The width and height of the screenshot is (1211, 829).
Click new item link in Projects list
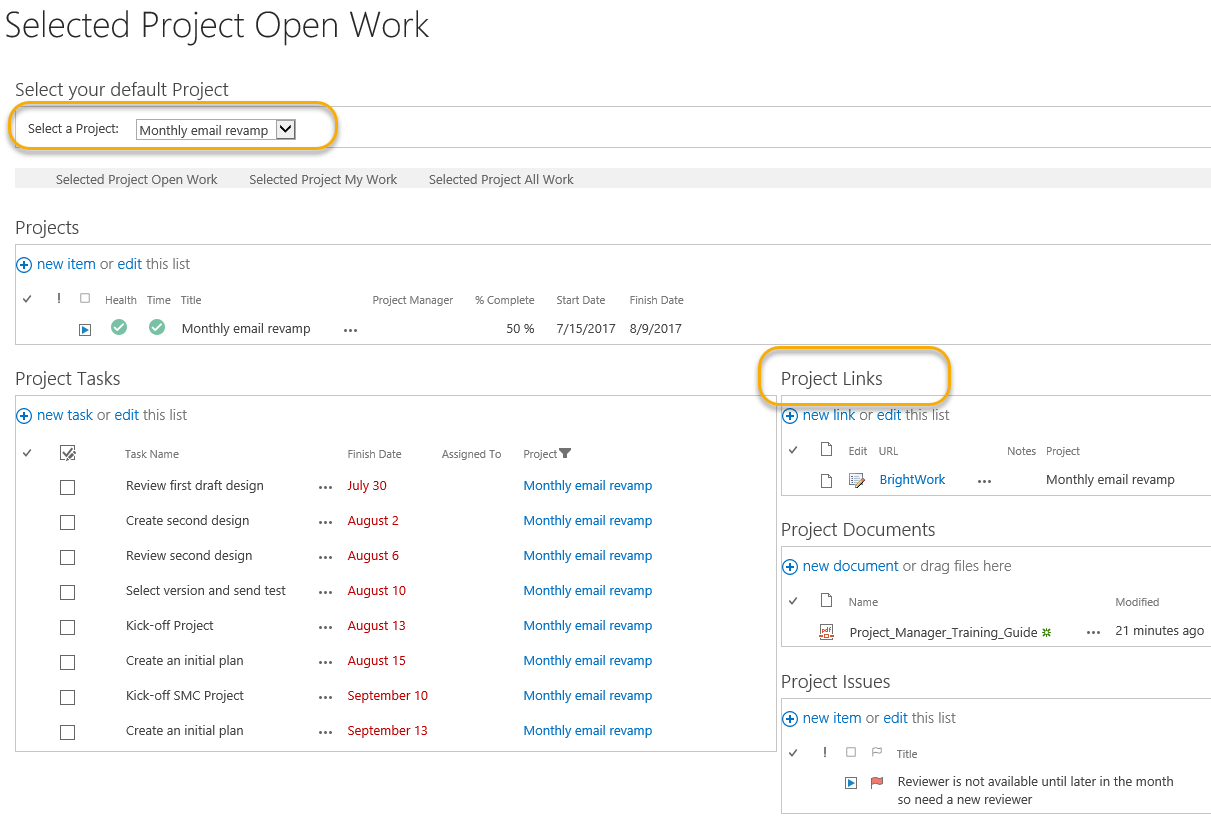coord(66,264)
